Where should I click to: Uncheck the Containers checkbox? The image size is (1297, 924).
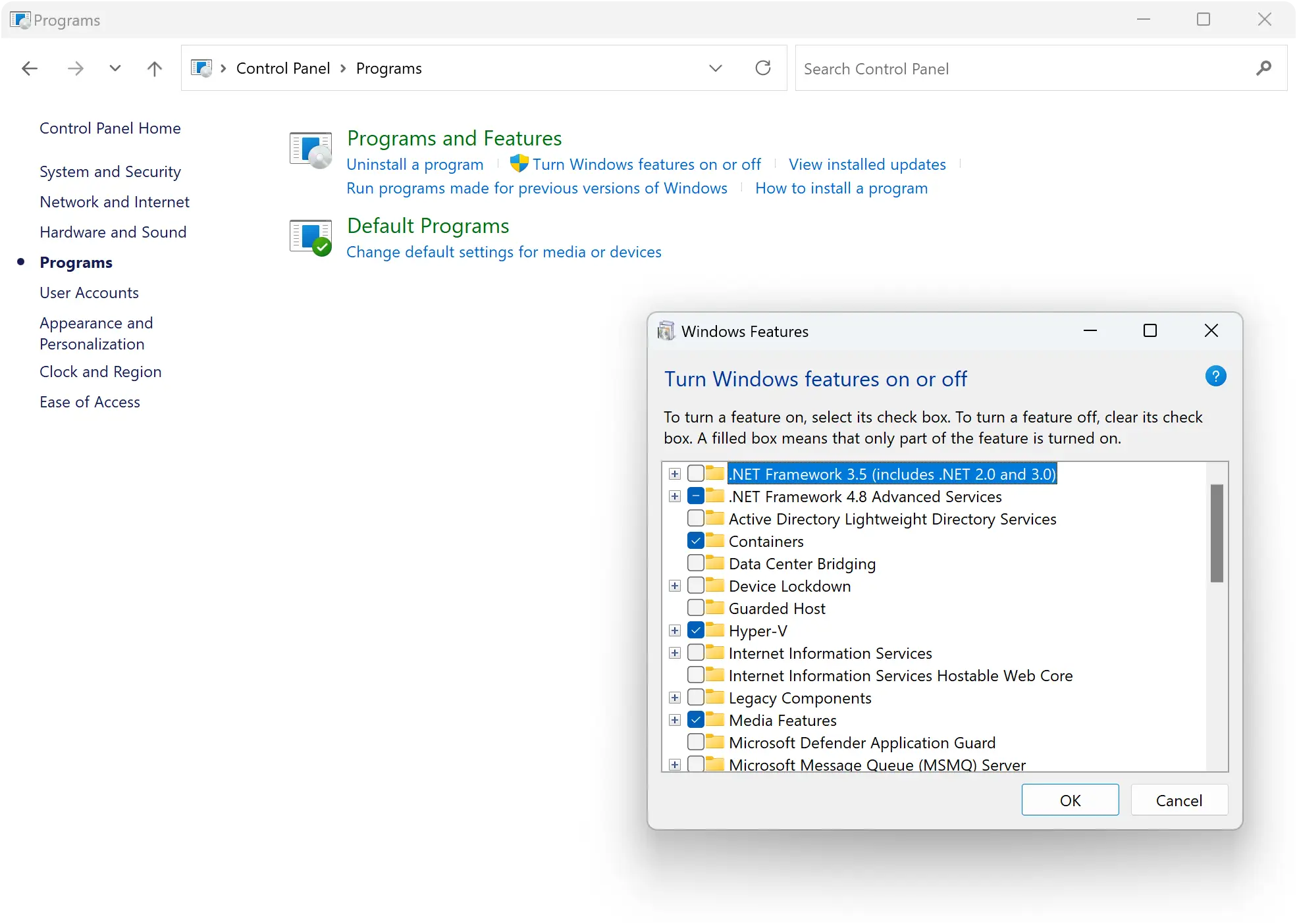[x=696, y=540]
